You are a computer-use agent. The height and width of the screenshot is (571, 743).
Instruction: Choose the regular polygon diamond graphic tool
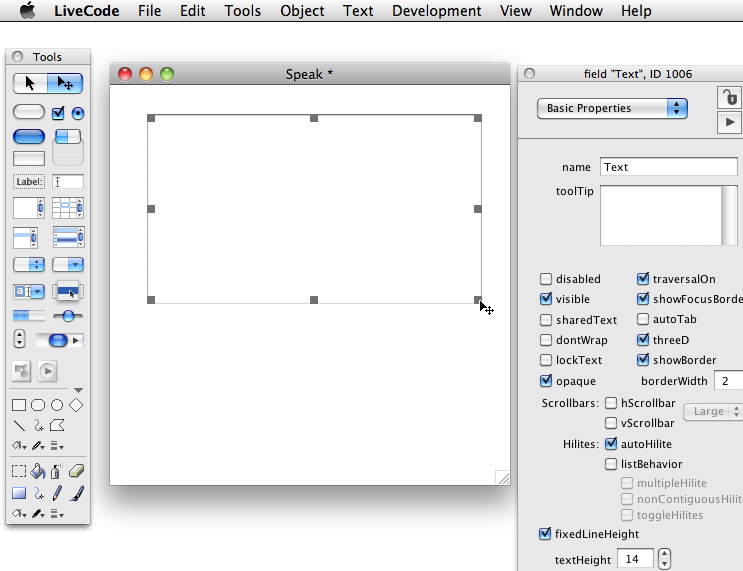76,405
